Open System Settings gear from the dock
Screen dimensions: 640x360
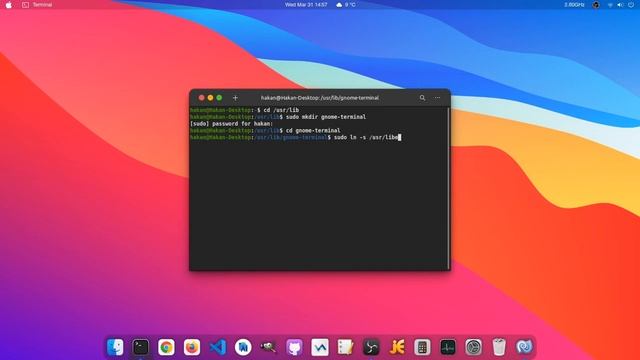473,347
